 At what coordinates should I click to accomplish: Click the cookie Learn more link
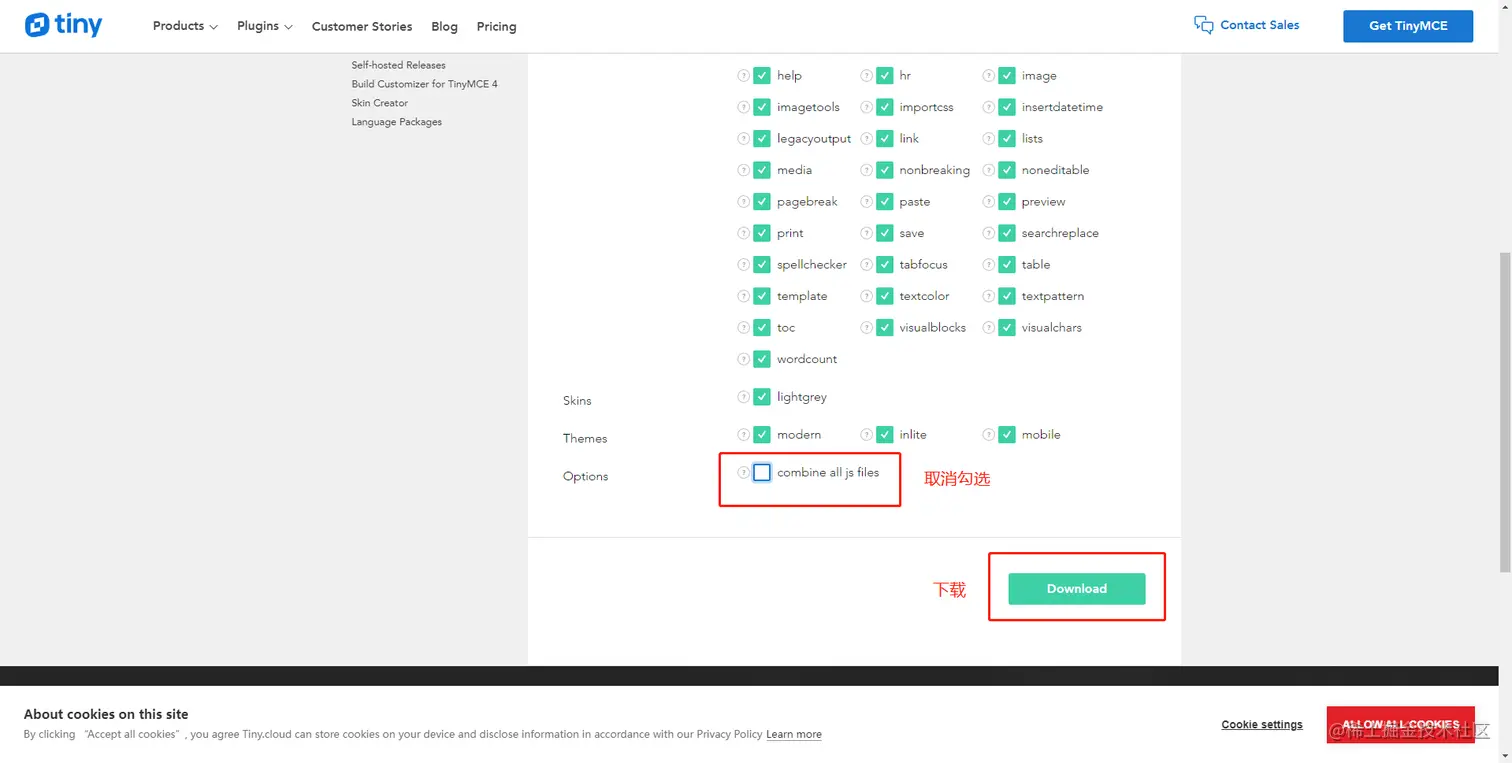pyautogui.click(x=794, y=734)
